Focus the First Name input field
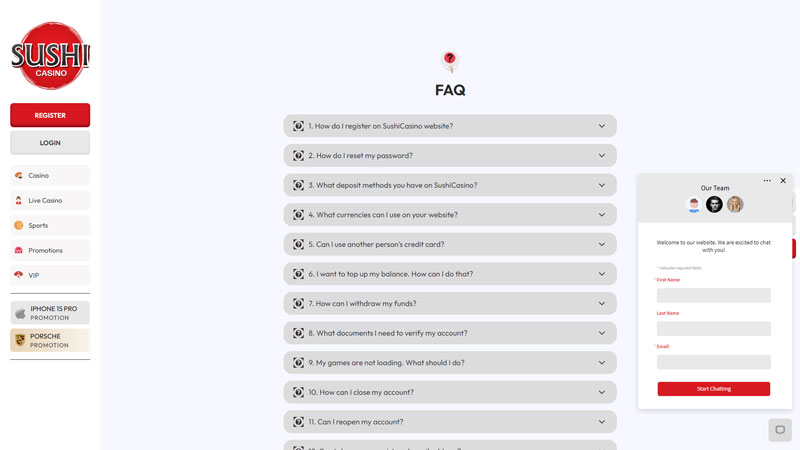This screenshot has height=450, width=800. (713, 295)
